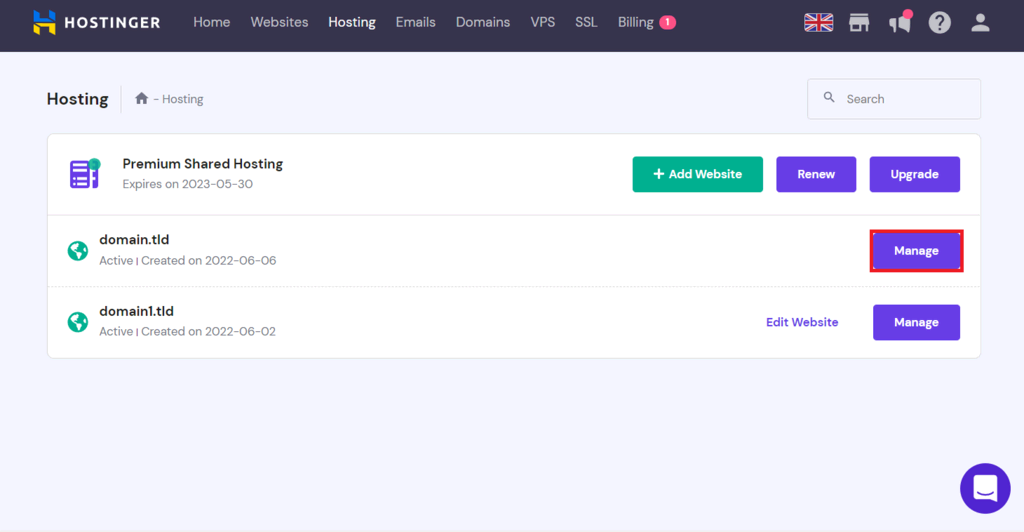
Task: View announcements via megaphone icon
Action: (x=900, y=22)
